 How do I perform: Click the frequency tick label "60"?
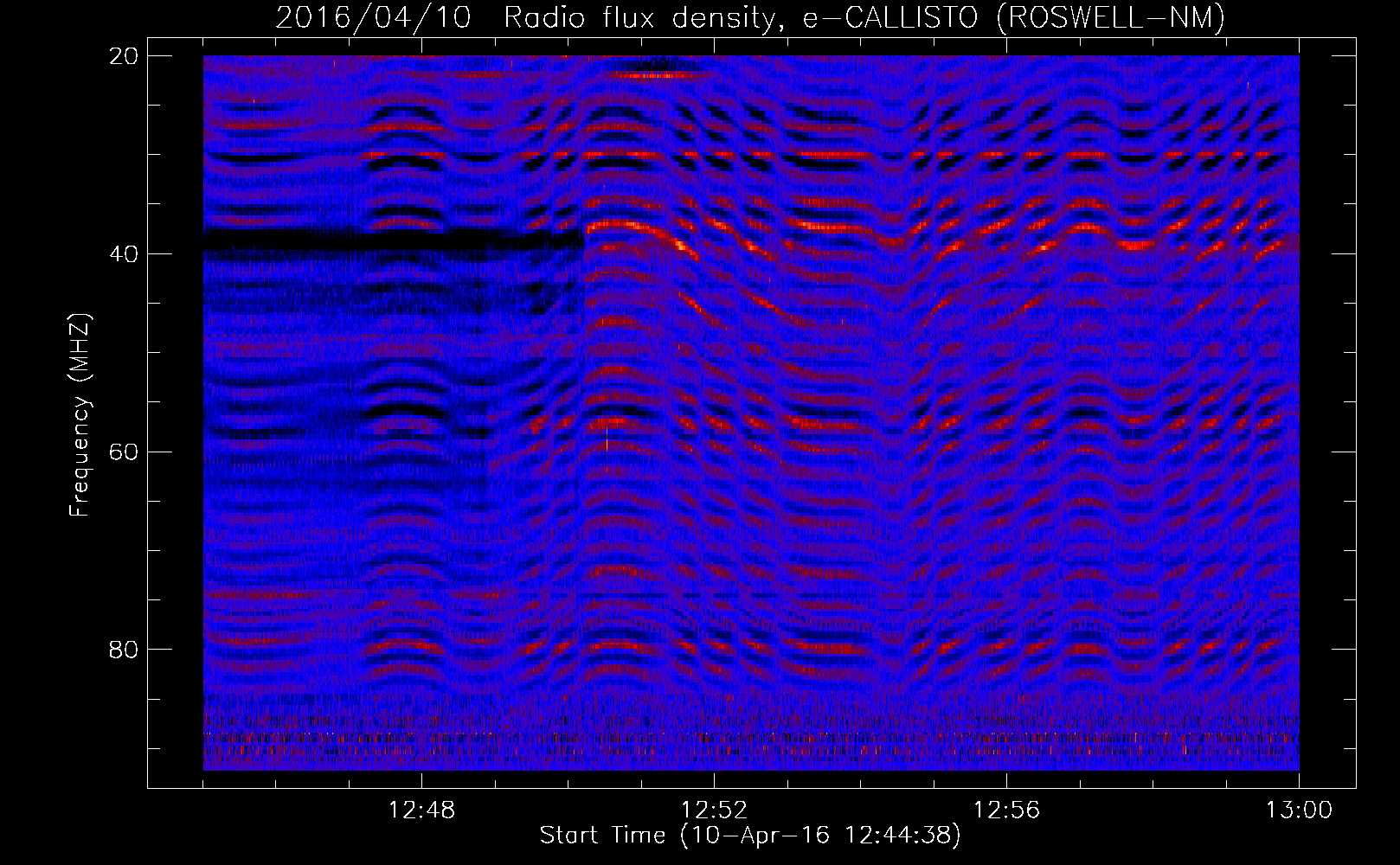[125, 452]
